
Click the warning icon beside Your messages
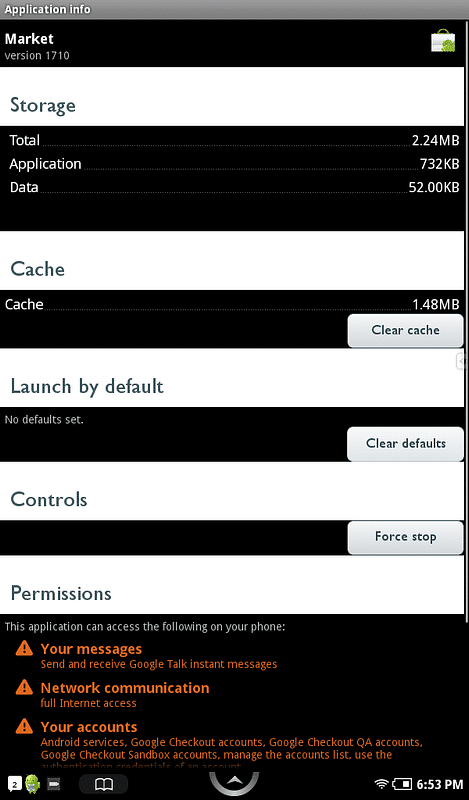(24, 649)
